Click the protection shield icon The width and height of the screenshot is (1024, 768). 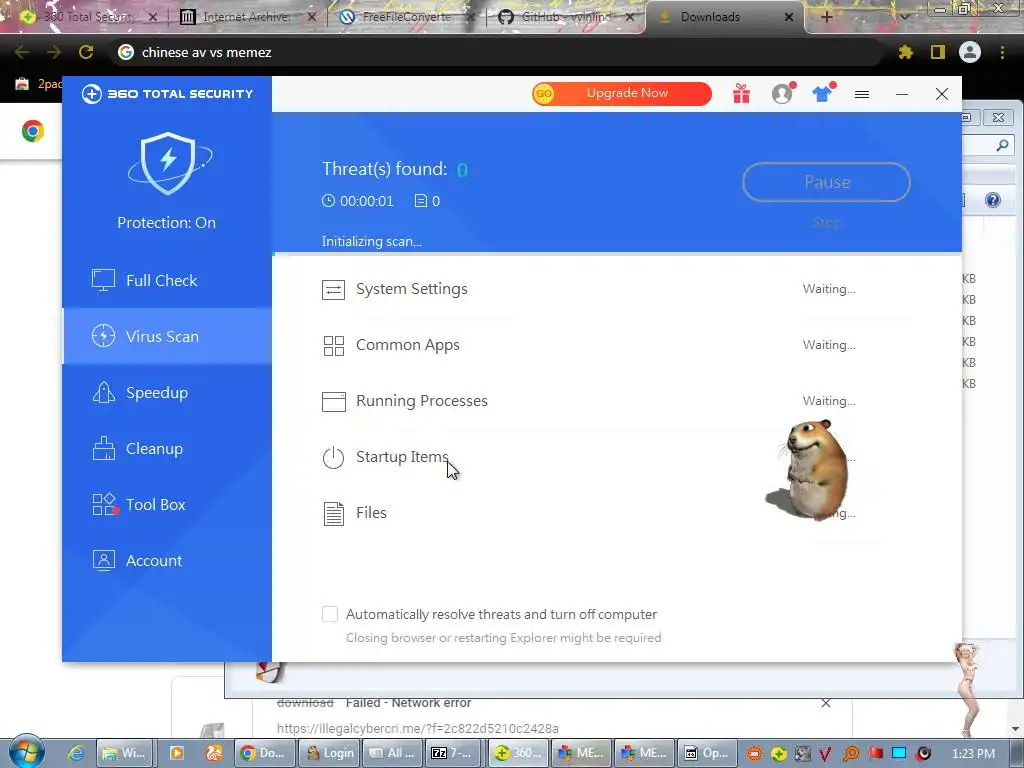(168, 163)
